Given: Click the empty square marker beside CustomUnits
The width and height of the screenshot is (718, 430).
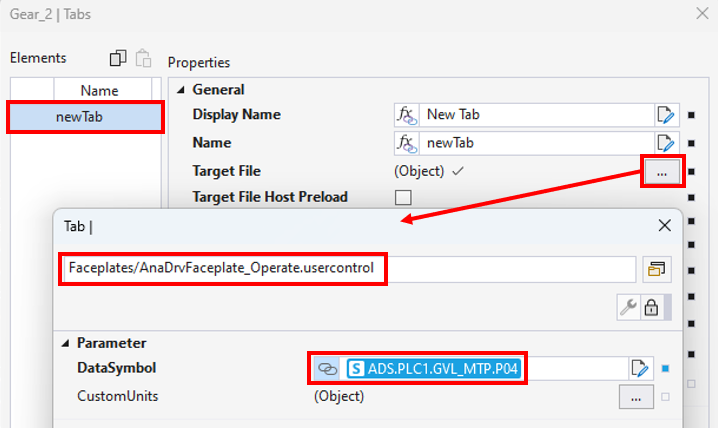Looking at the screenshot, I should (665, 397).
